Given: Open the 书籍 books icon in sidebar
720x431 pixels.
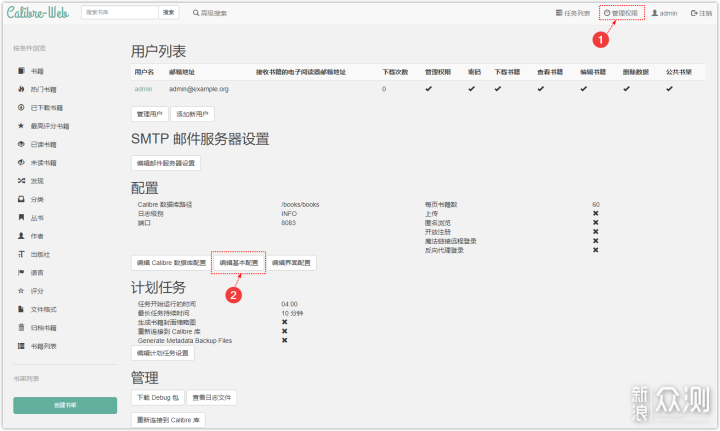Looking at the screenshot, I should click(x=21, y=71).
